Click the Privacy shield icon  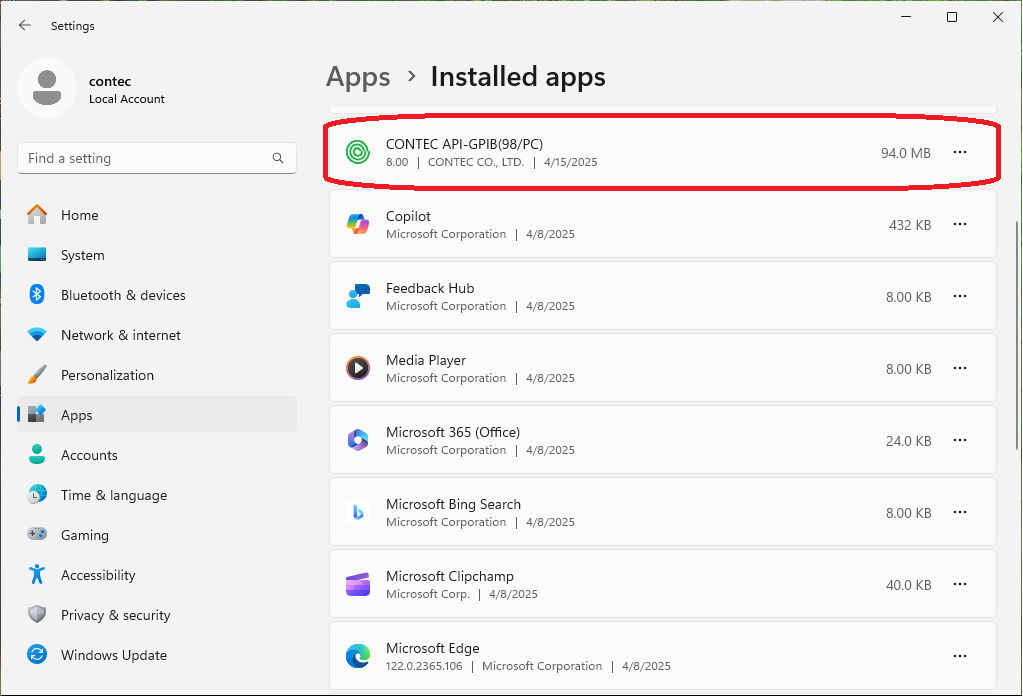pyautogui.click(x=37, y=614)
